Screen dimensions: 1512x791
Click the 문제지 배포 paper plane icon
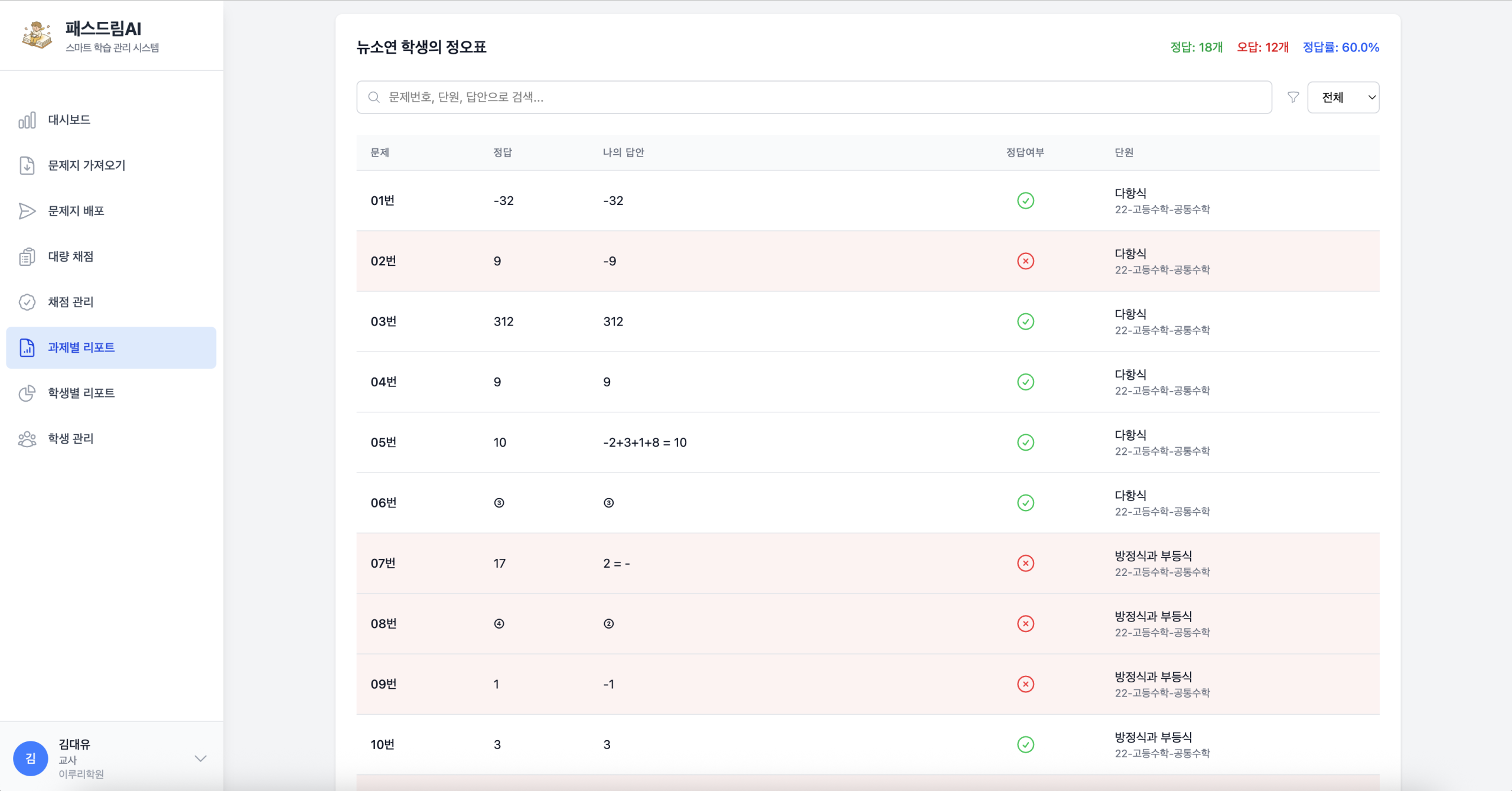point(27,211)
